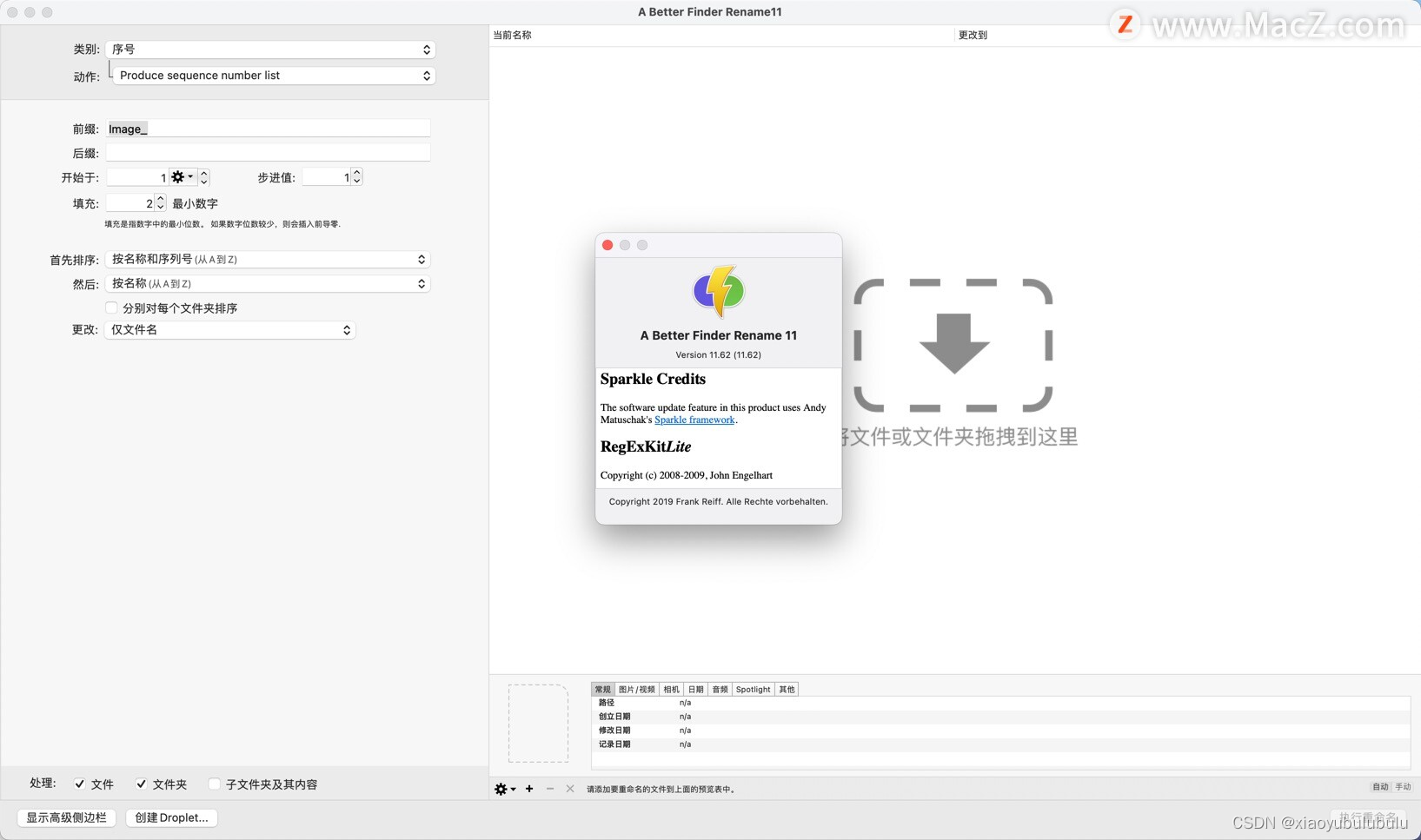Click the 执行重命名 button
1421x840 pixels.
tap(1368, 817)
